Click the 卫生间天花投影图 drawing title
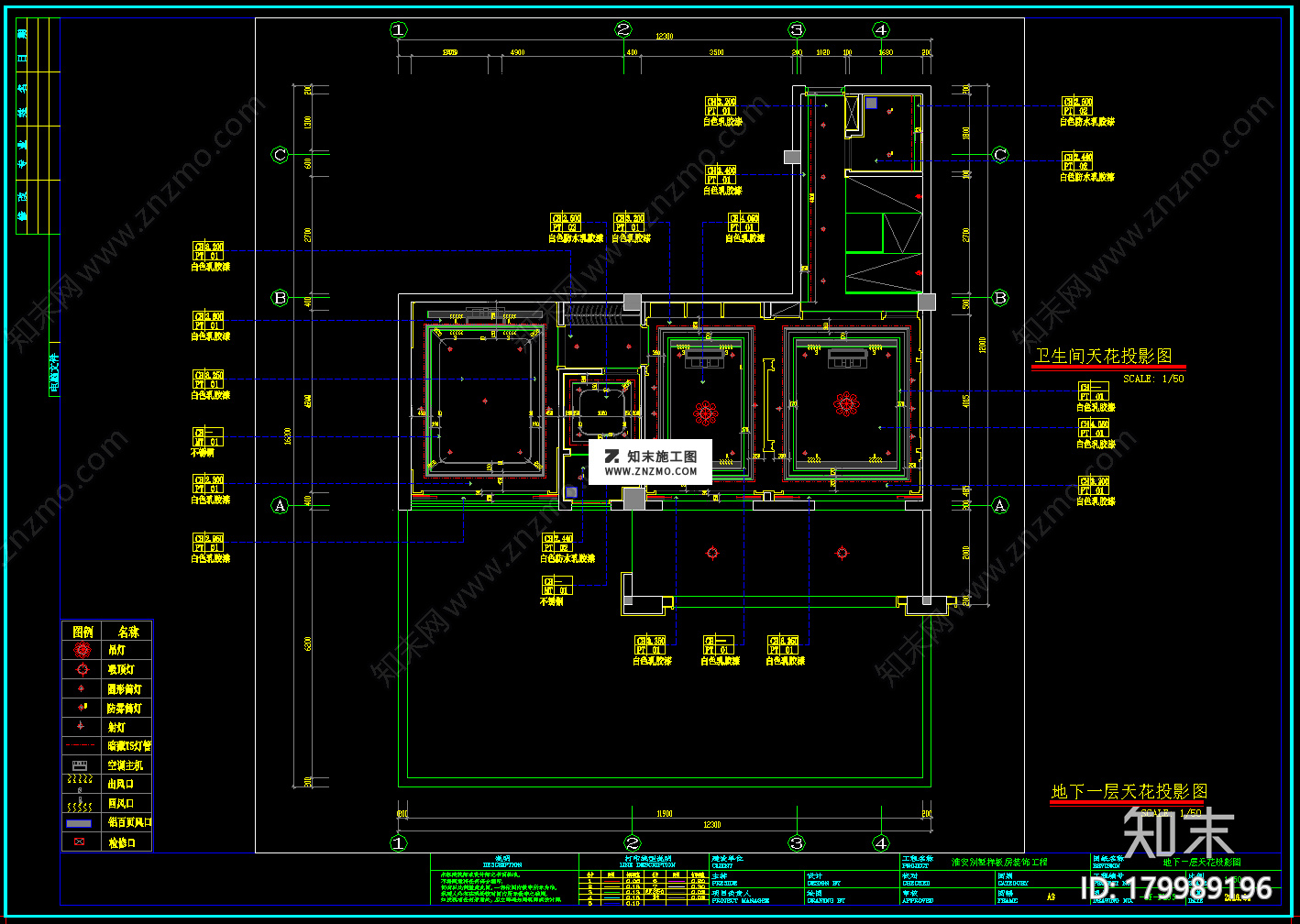Screen dimensions: 1300x924 pos(1104,356)
